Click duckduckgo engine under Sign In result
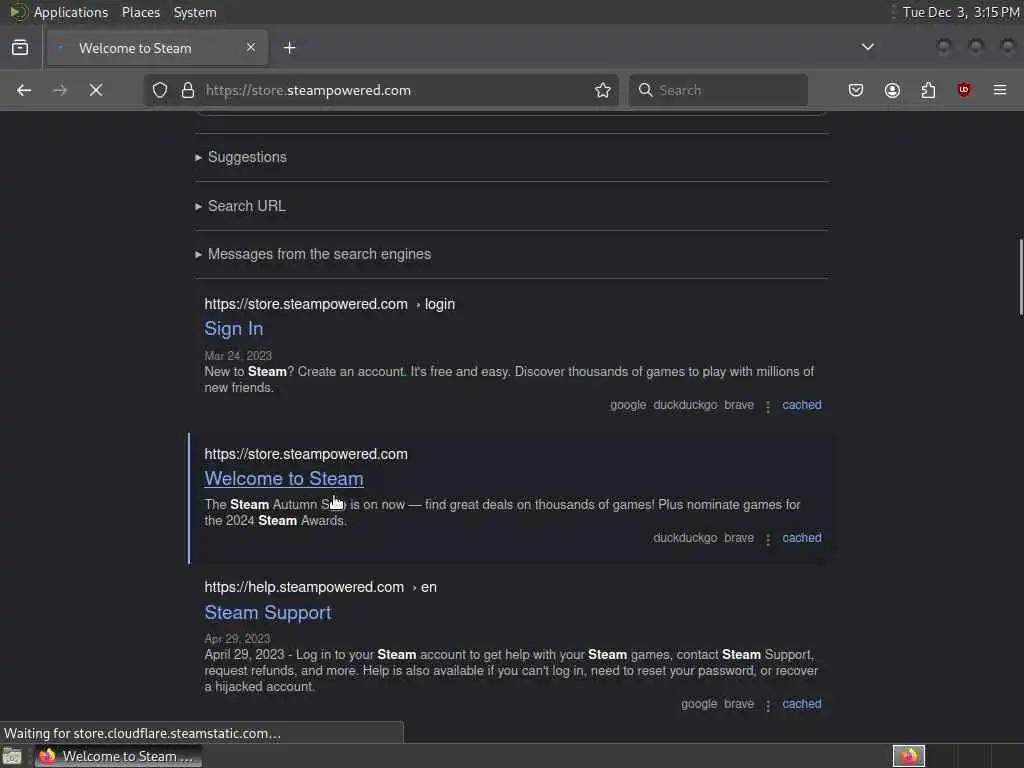Image resolution: width=1024 pixels, height=768 pixels. pyautogui.click(x=685, y=405)
